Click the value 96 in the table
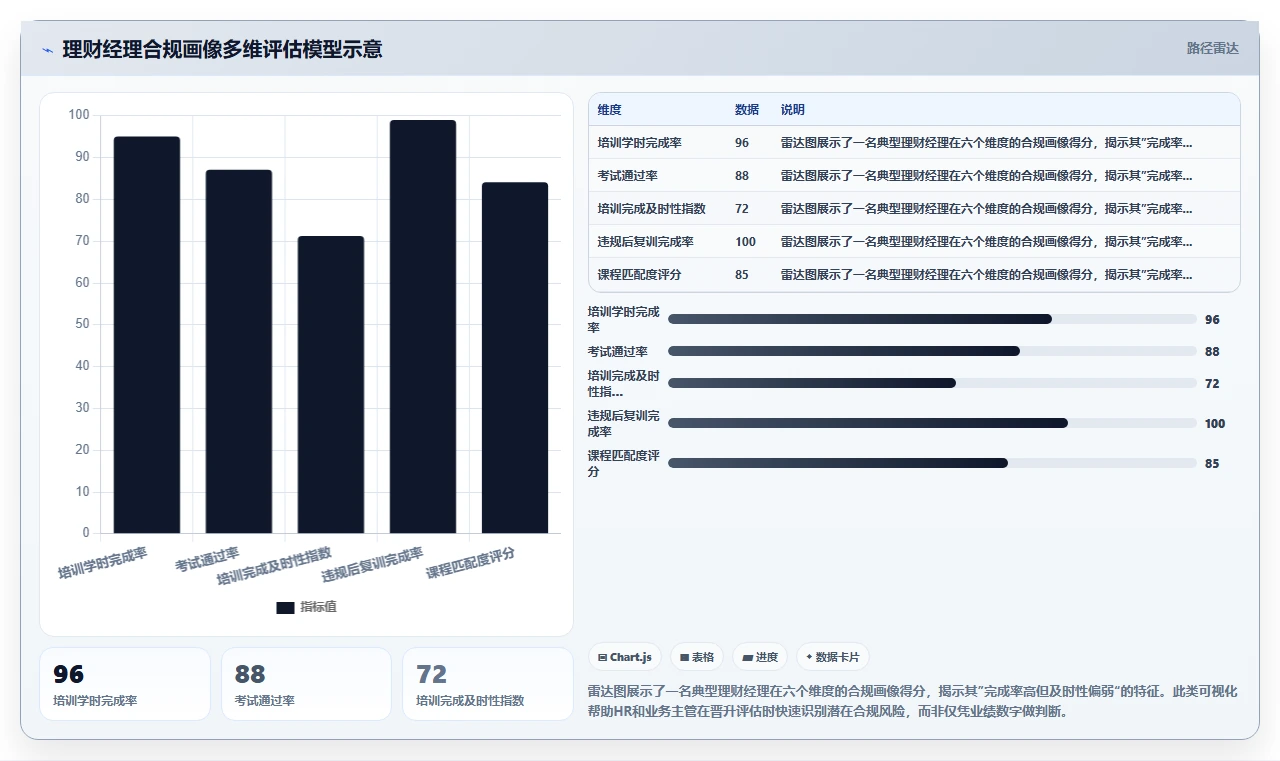The width and height of the screenshot is (1280, 761). [741, 143]
